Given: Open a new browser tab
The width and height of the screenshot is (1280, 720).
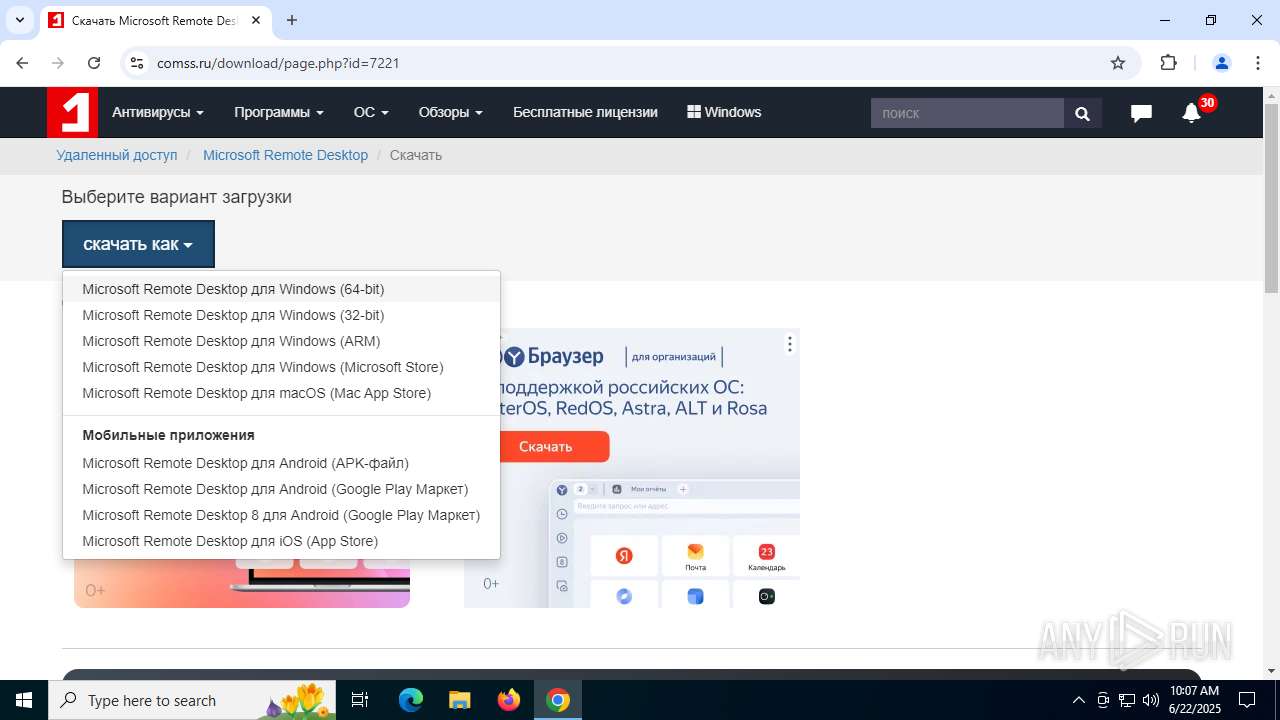Looking at the screenshot, I should (x=292, y=20).
